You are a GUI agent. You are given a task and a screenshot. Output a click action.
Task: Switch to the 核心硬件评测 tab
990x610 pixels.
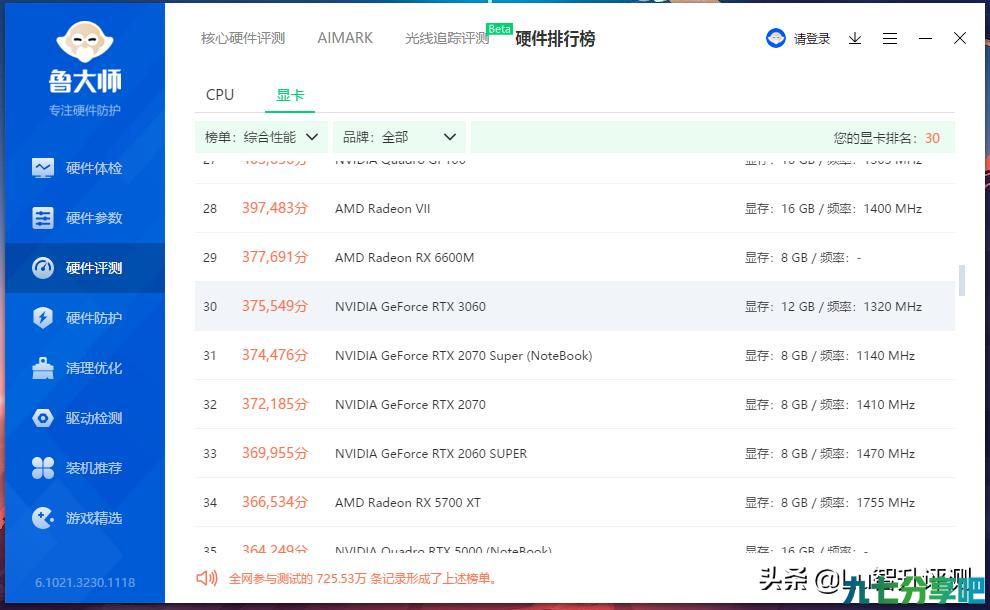[243, 39]
